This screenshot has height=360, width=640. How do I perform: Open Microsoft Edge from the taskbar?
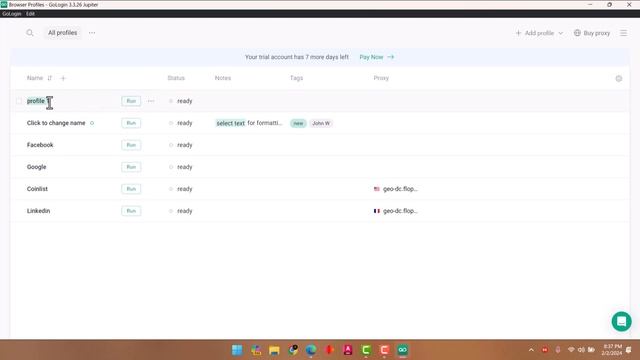coord(311,350)
